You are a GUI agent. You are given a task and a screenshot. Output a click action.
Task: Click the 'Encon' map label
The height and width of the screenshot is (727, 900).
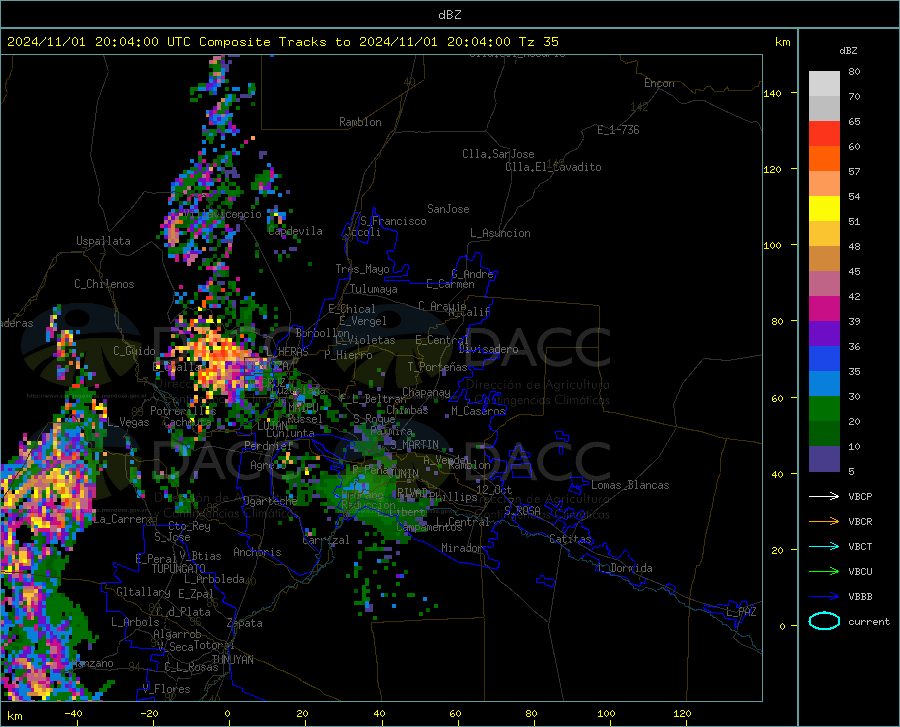coord(659,83)
